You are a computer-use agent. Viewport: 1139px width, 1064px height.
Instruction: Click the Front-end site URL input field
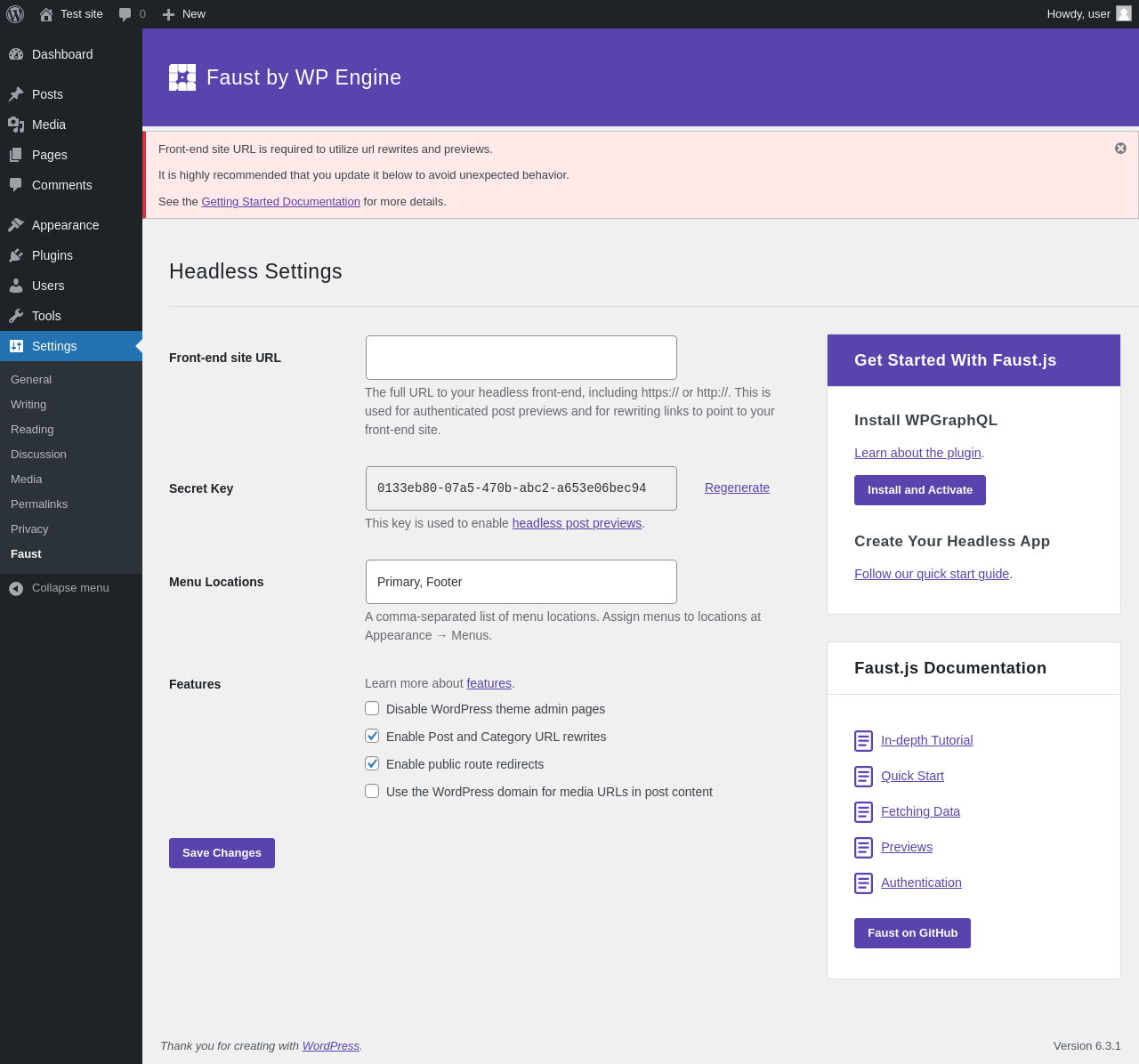point(521,358)
